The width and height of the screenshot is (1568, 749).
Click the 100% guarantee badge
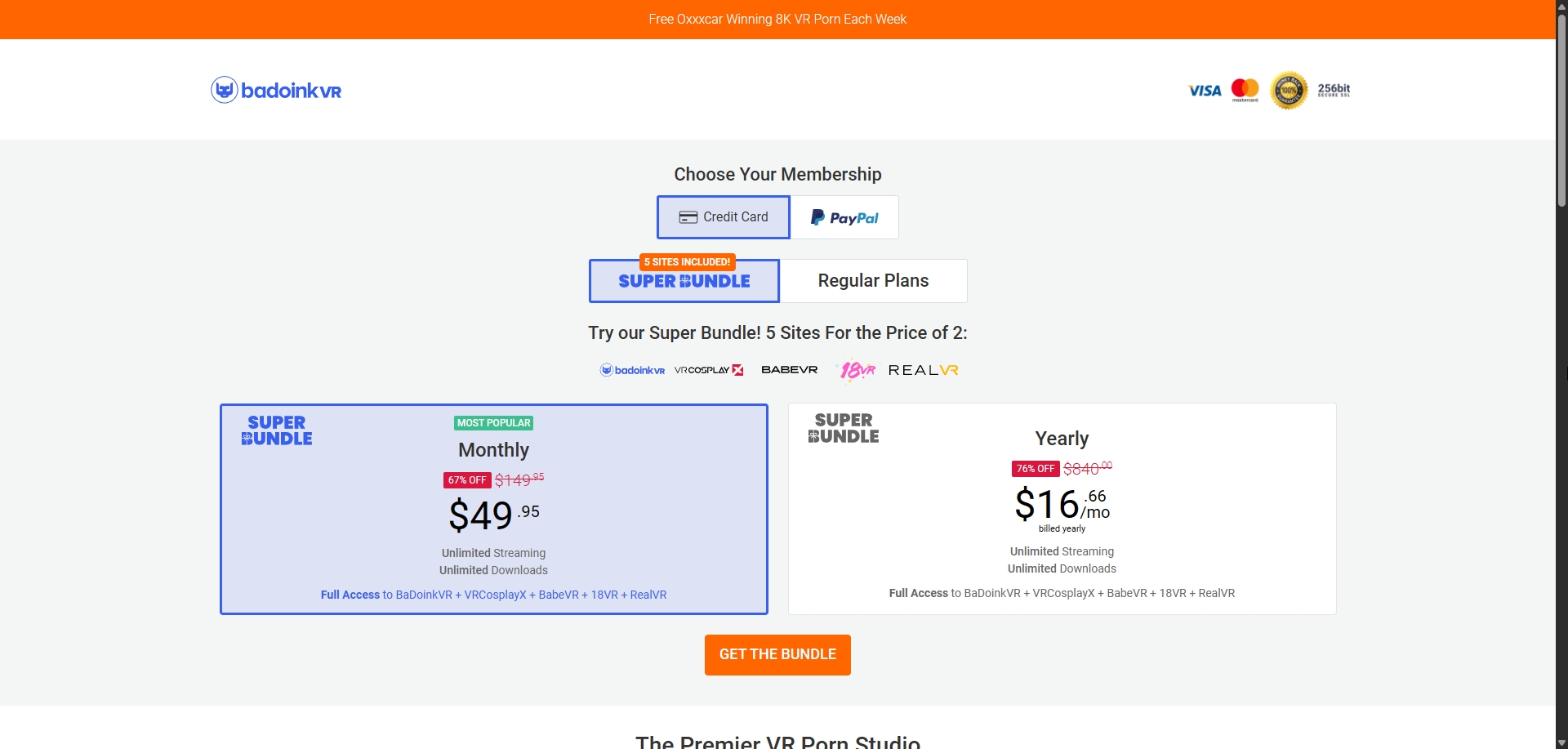point(1289,90)
